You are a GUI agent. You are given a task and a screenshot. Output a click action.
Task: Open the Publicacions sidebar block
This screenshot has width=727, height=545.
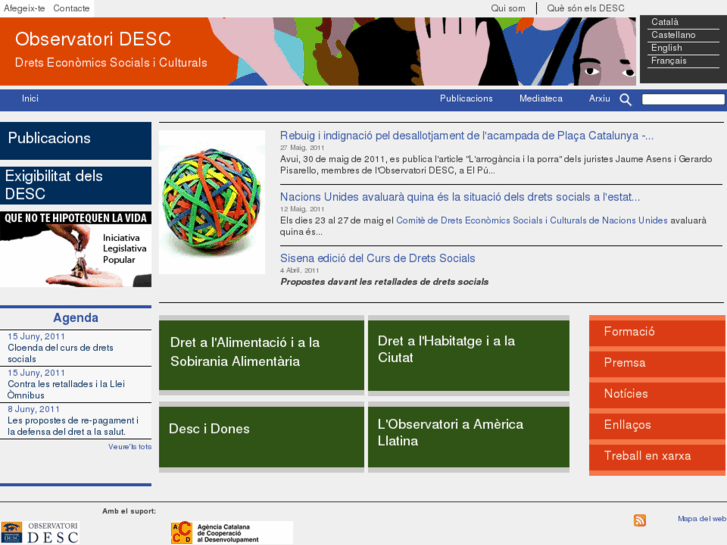pyautogui.click(x=76, y=141)
